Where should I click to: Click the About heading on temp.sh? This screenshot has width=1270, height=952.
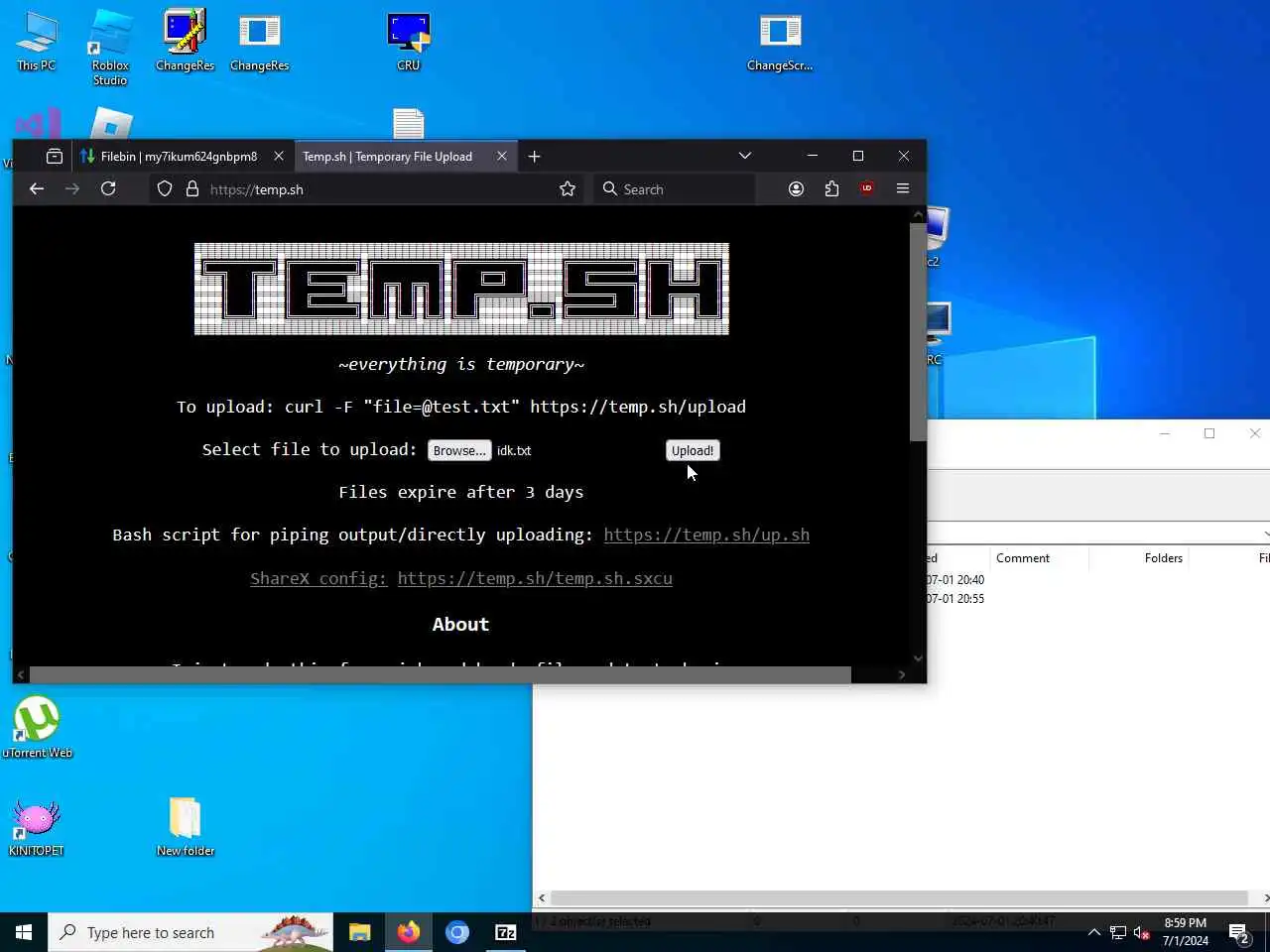pos(460,624)
